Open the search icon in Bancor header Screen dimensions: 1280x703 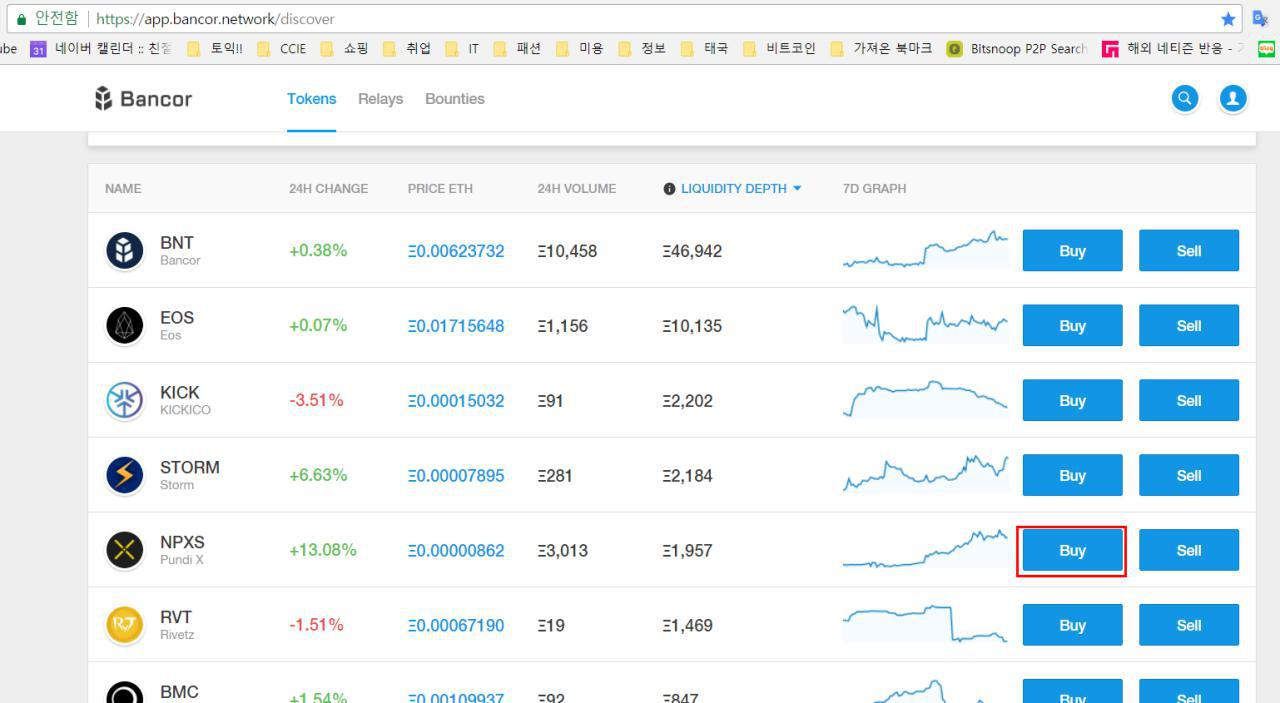tap(1185, 98)
